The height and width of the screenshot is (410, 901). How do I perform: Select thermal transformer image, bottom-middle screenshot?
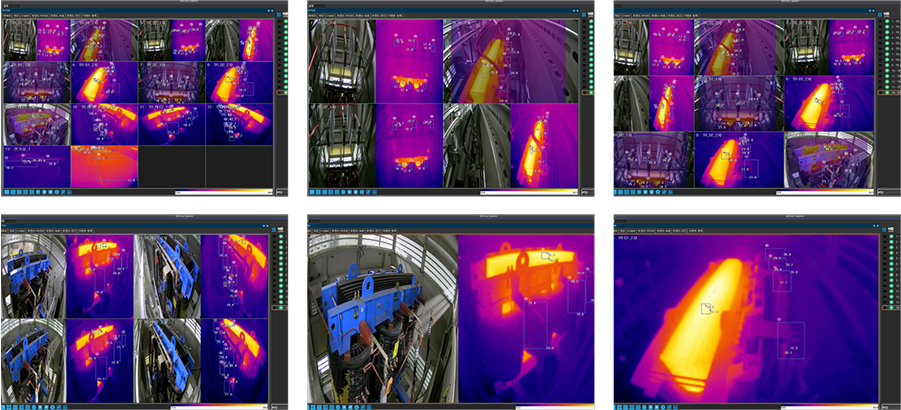click(x=526, y=318)
